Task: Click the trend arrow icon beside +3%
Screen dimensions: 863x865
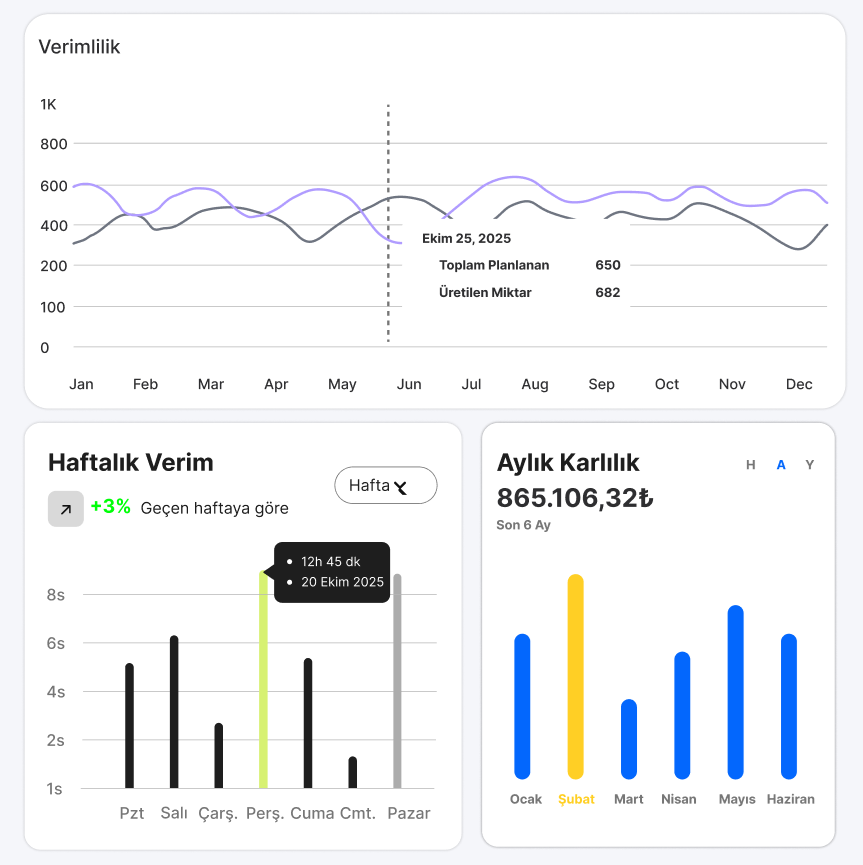Action: pyautogui.click(x=66, y=508)
